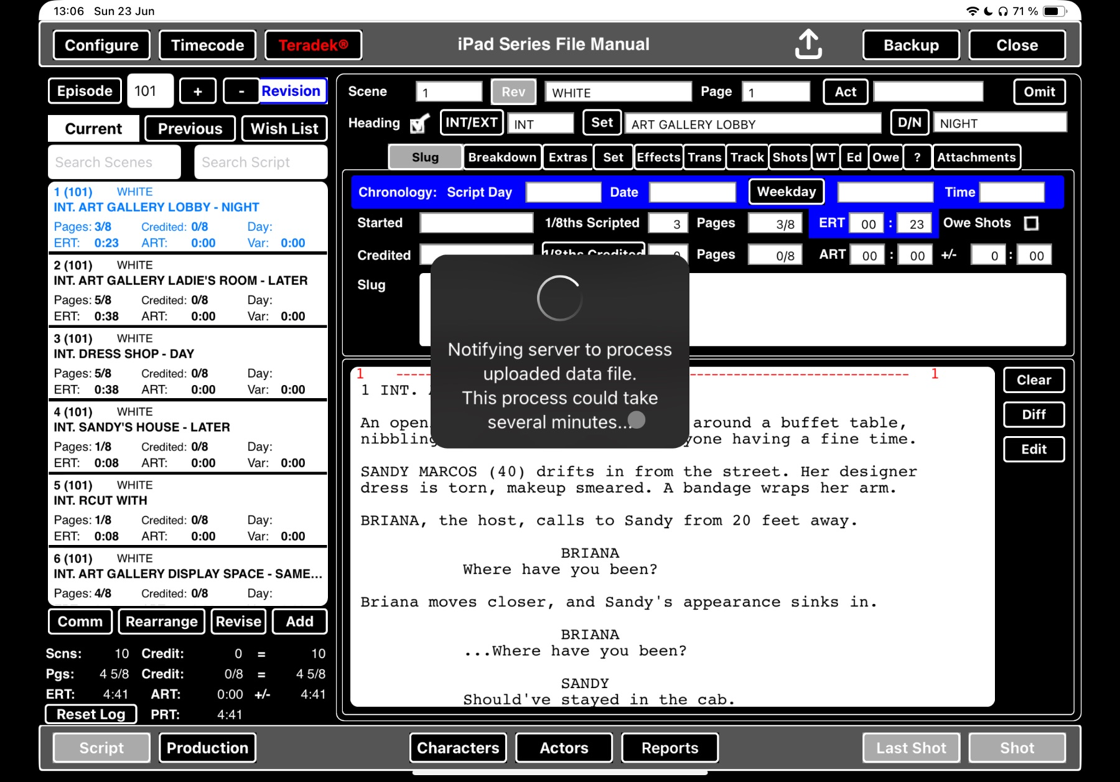
Task: Click the Teradek button
Action: coord(313,45)
